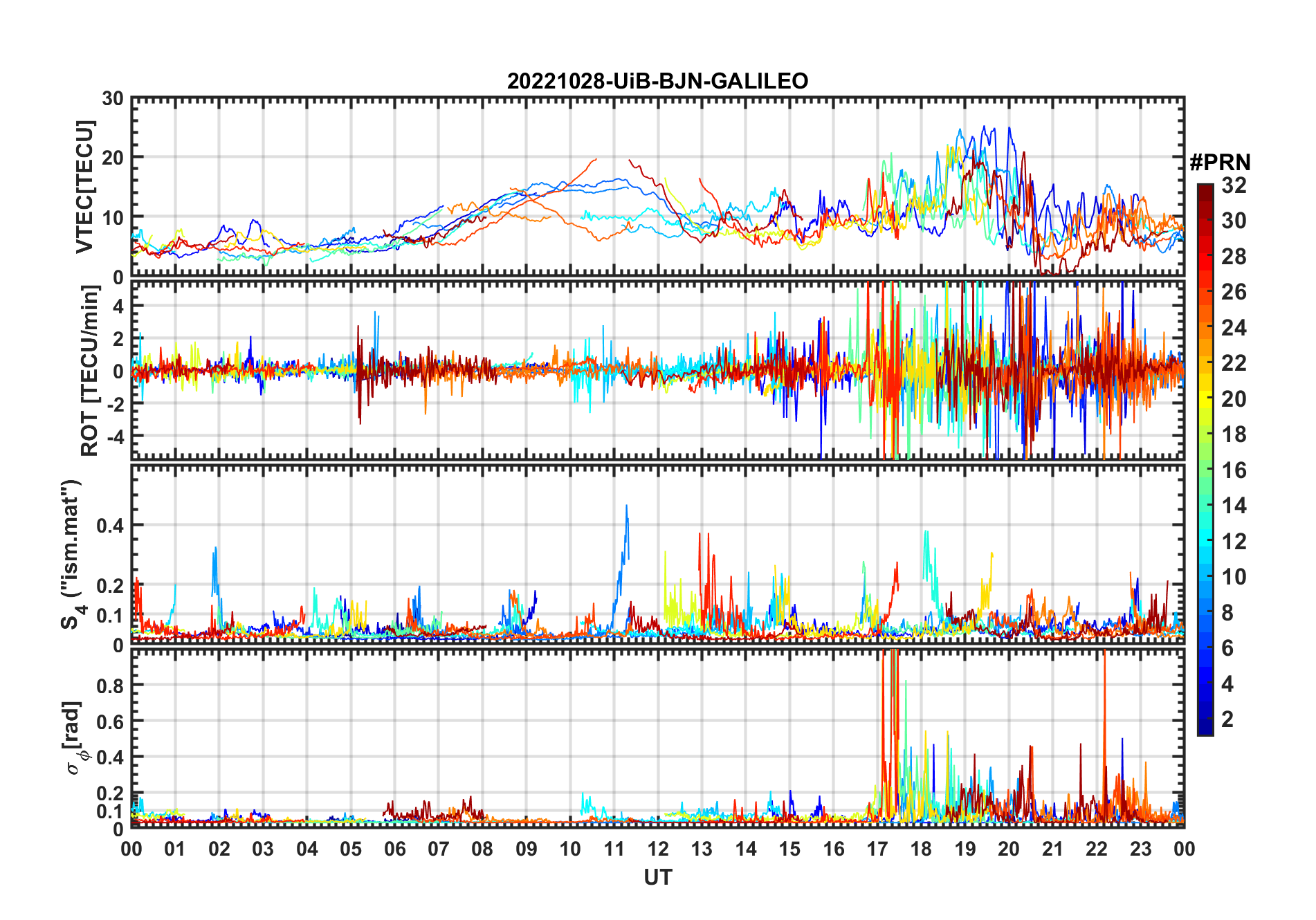Select colorbar tick label 22
Image resolution: width=1316 pixels, height=920 pixels.
(1234, 363)
